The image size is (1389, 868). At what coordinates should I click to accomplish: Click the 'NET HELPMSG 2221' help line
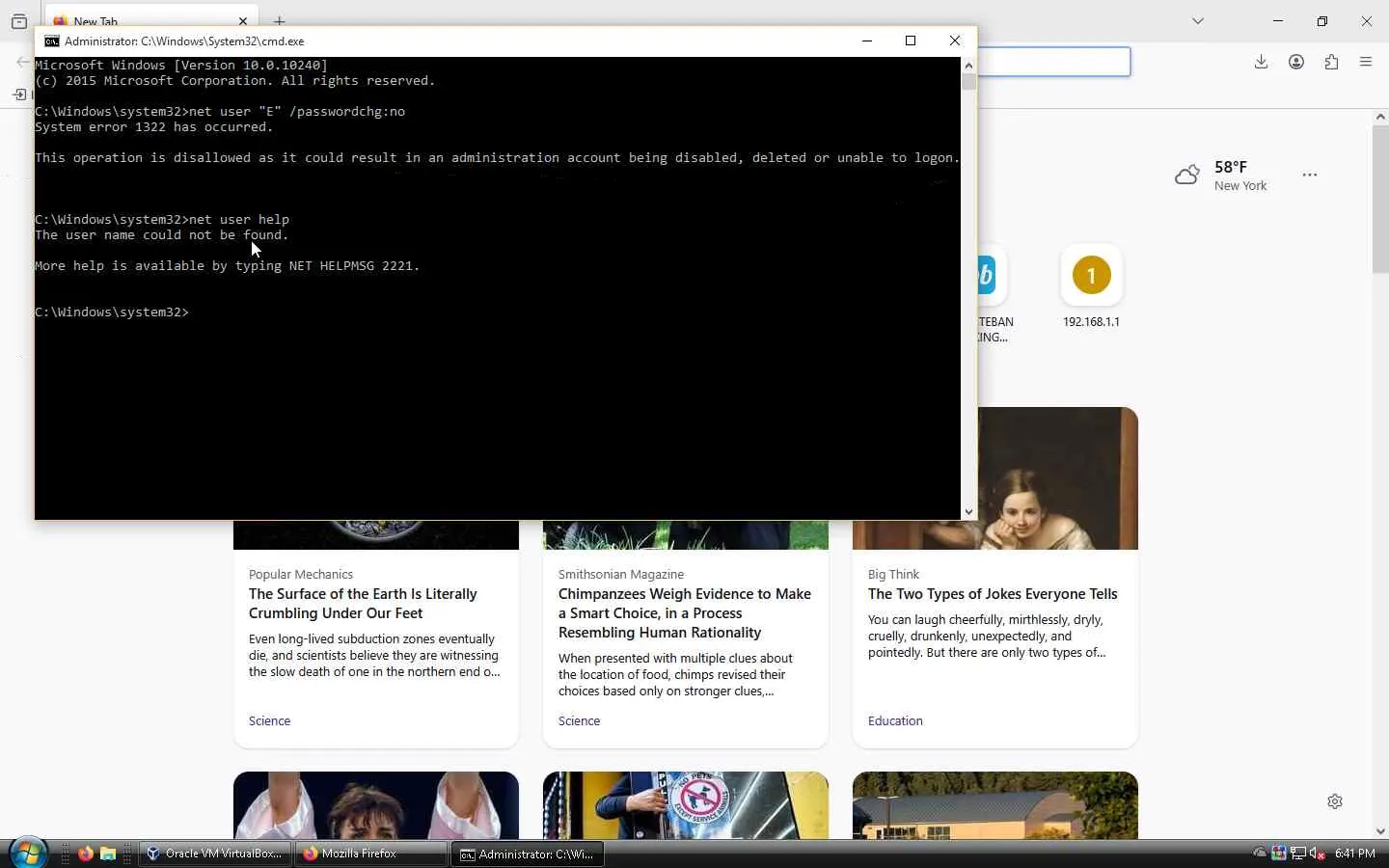(x=228, y=266)
